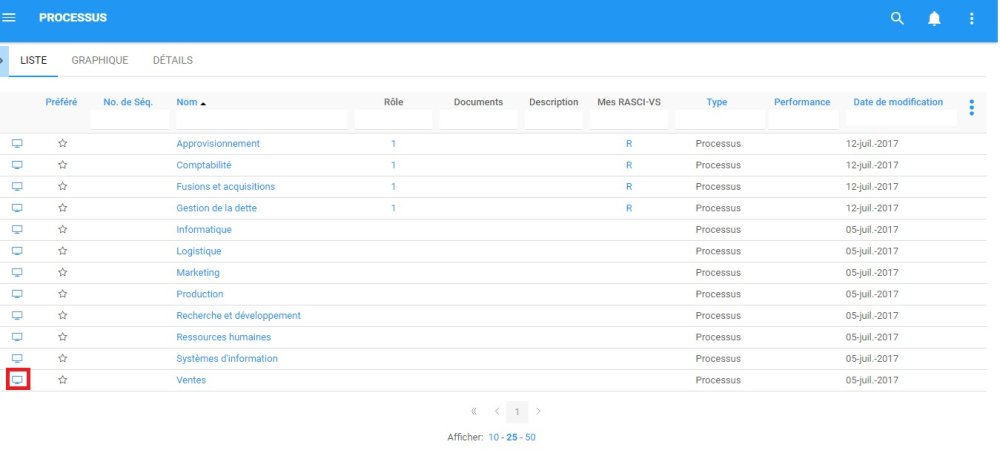
Task: Go to next page arrow
Action: (538, 411)
